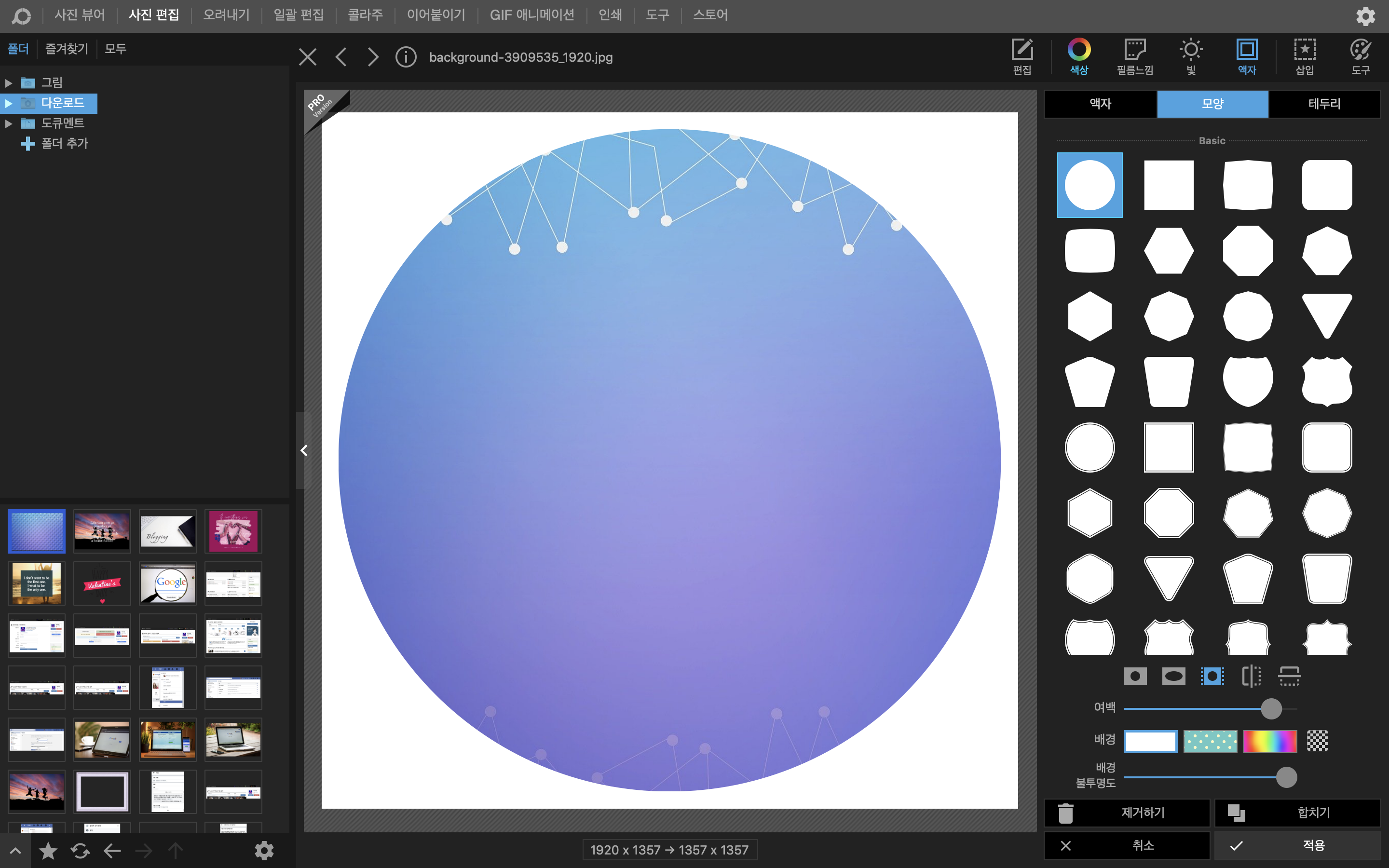
Task: Go to the next image arrow
Action: (x=373, y=57)
